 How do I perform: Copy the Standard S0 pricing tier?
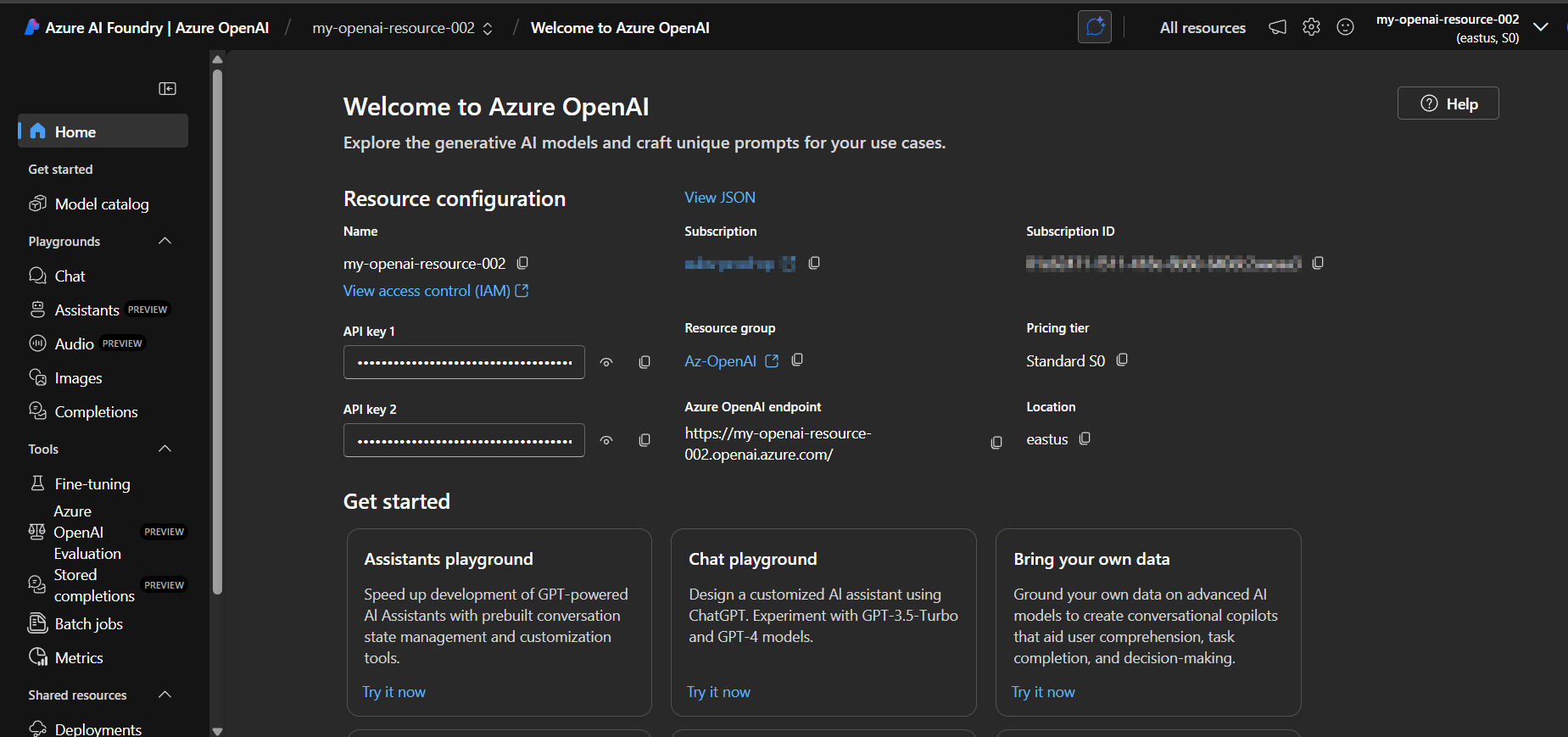[x=1122, y=360]
